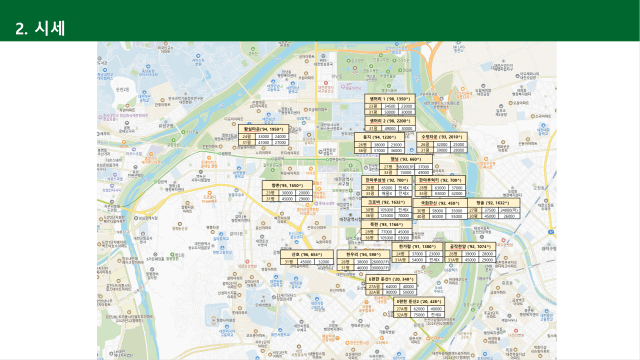The height and width of the screenshot is (360, 640).
Task: Select the 수정타운 ('93, 2010) table header
Action: click(442, 137)
